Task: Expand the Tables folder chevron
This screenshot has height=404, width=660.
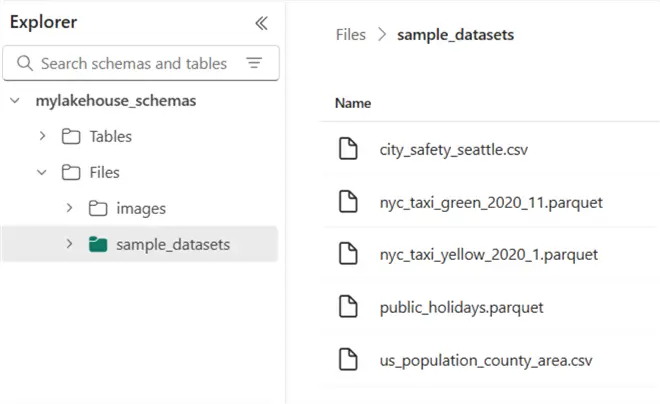Action: coord(42,136)
